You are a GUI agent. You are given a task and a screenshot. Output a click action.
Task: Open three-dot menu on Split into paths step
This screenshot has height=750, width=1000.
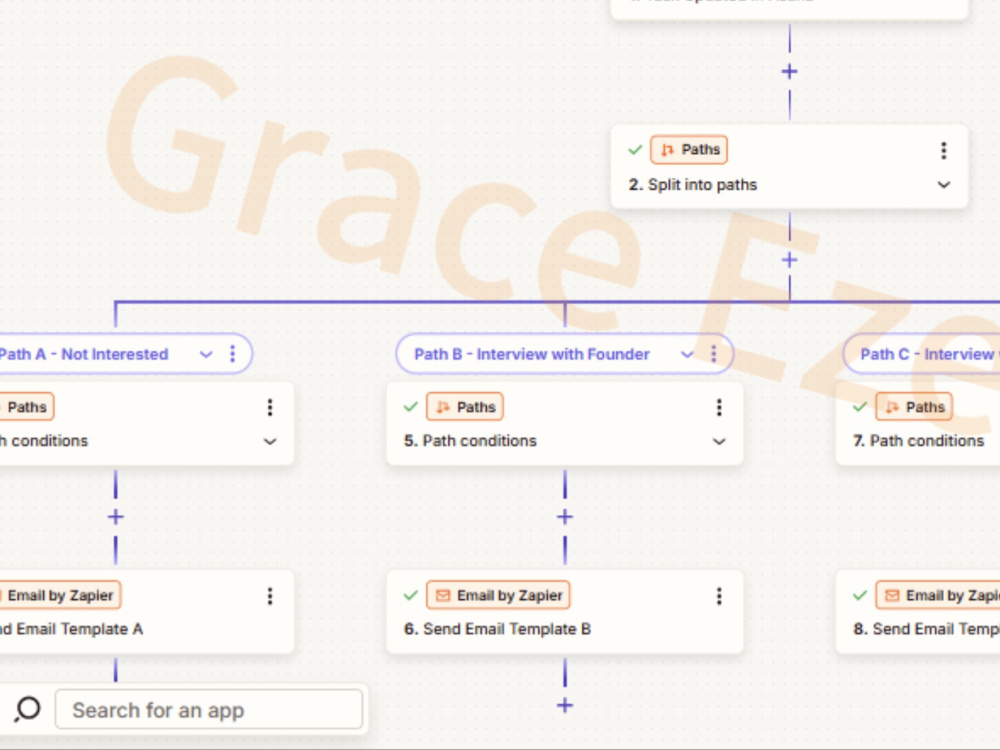[x=943, y=151]
